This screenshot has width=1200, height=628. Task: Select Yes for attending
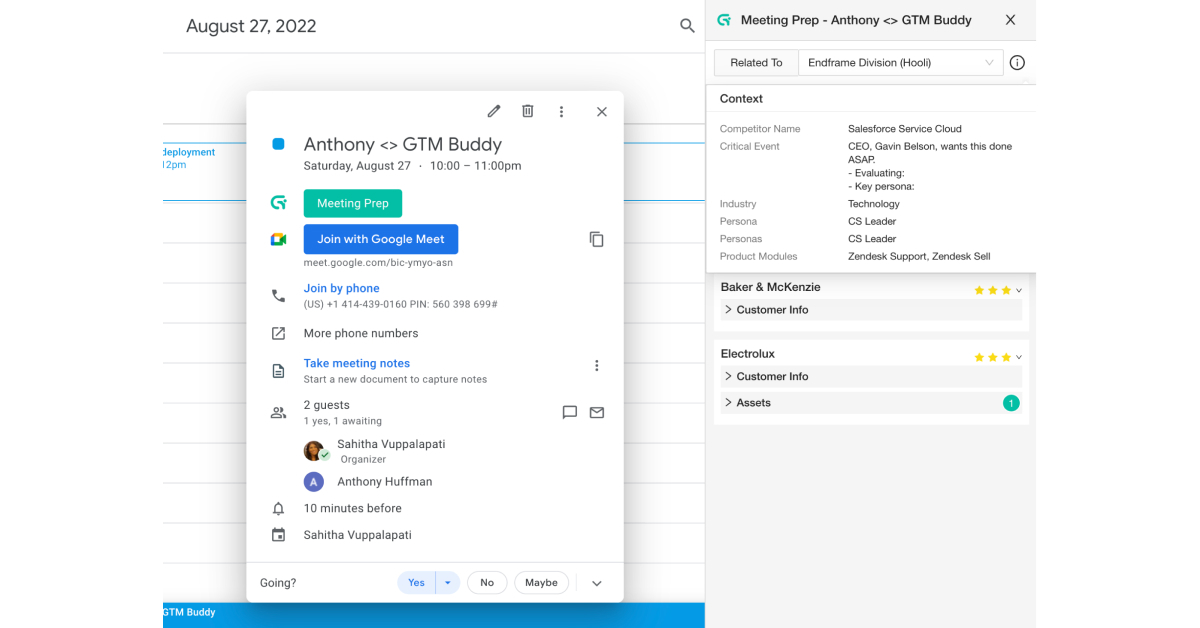pyautogui.click(x=416, y=582)
